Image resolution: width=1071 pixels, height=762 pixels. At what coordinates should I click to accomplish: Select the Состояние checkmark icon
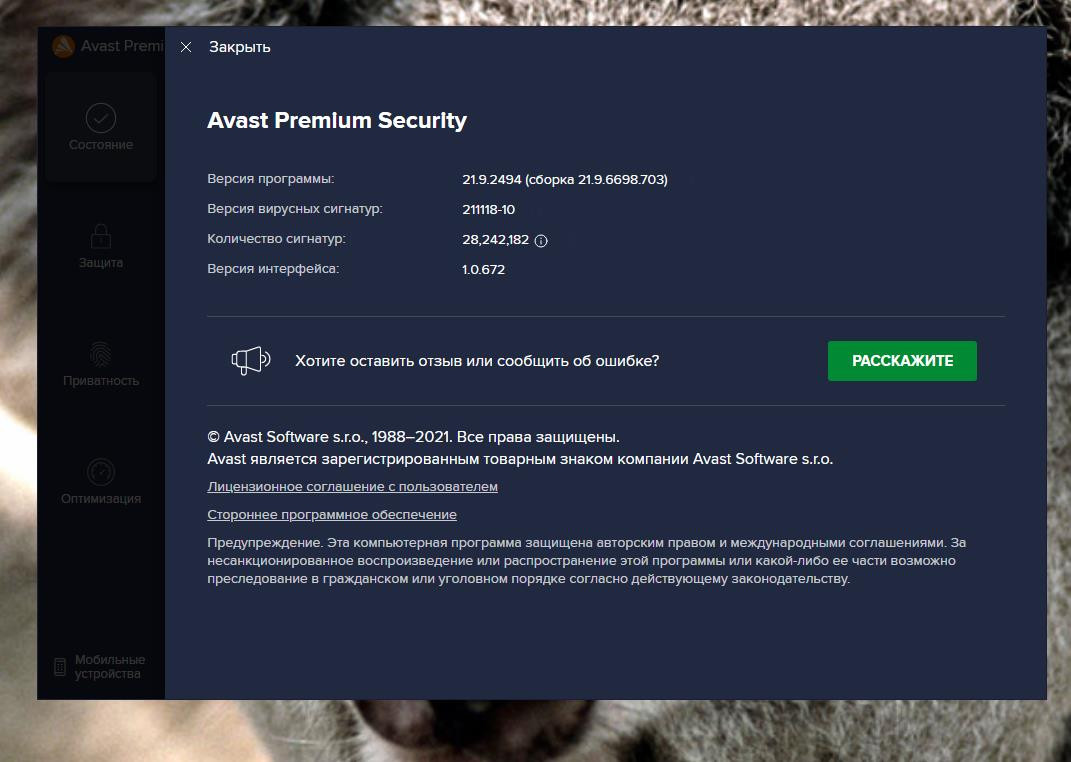coord(101,118)
